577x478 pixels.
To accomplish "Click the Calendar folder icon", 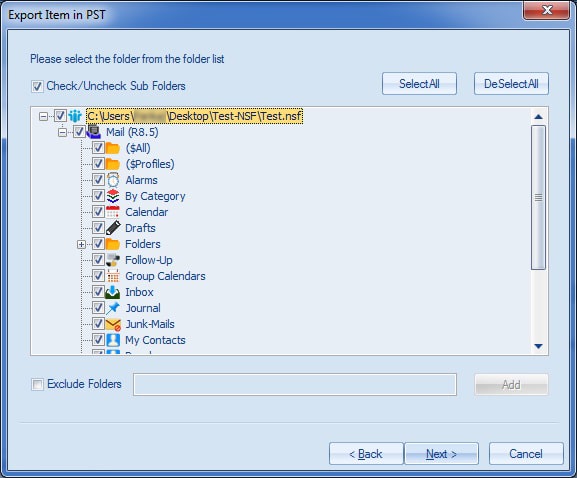I will pos(113,212).
